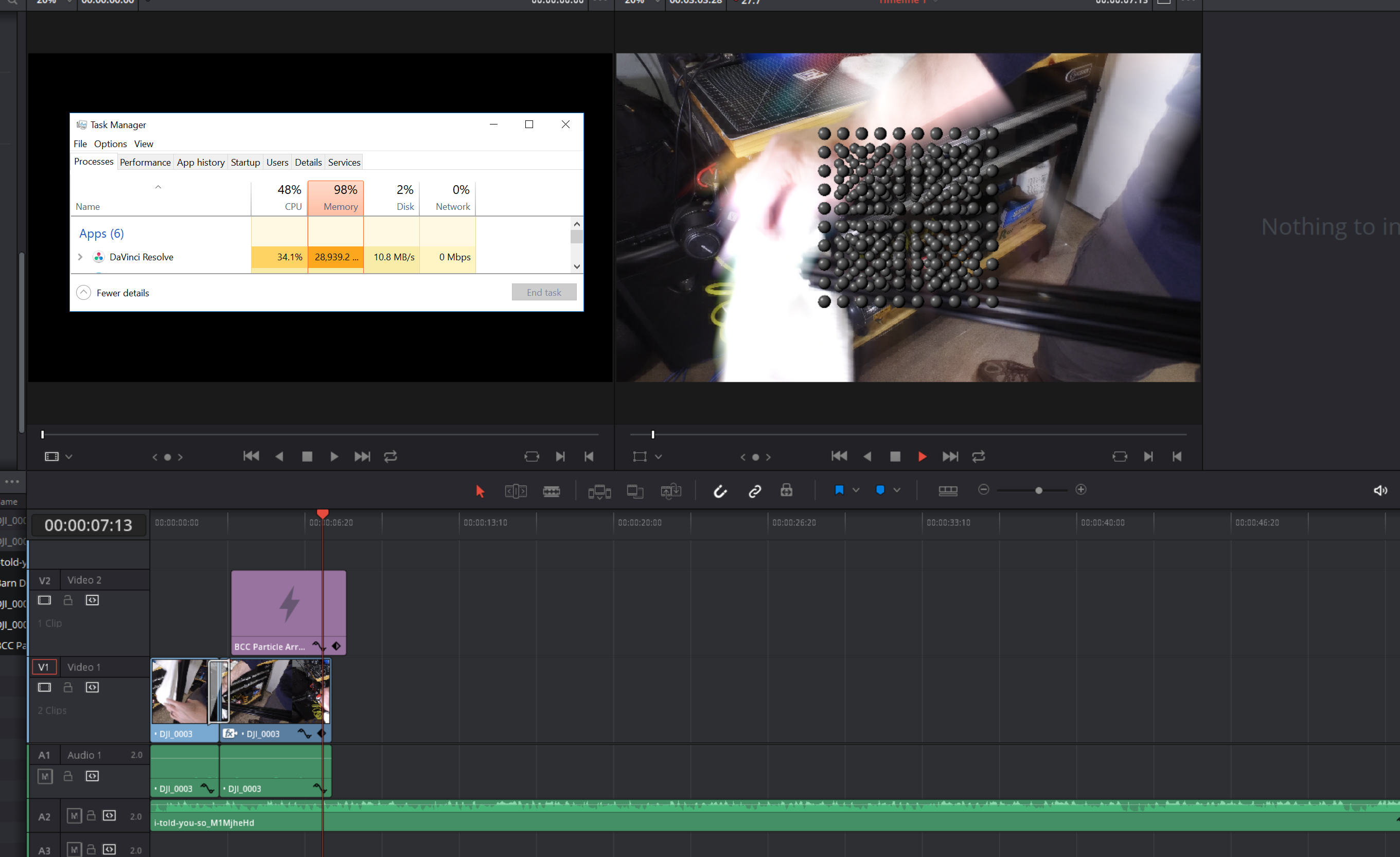The height and width of the screenshot is (857, 1400).
Task: Adjust the timeline zoom slider handle
Action: pyautogui.click(x=1039, y=490)
